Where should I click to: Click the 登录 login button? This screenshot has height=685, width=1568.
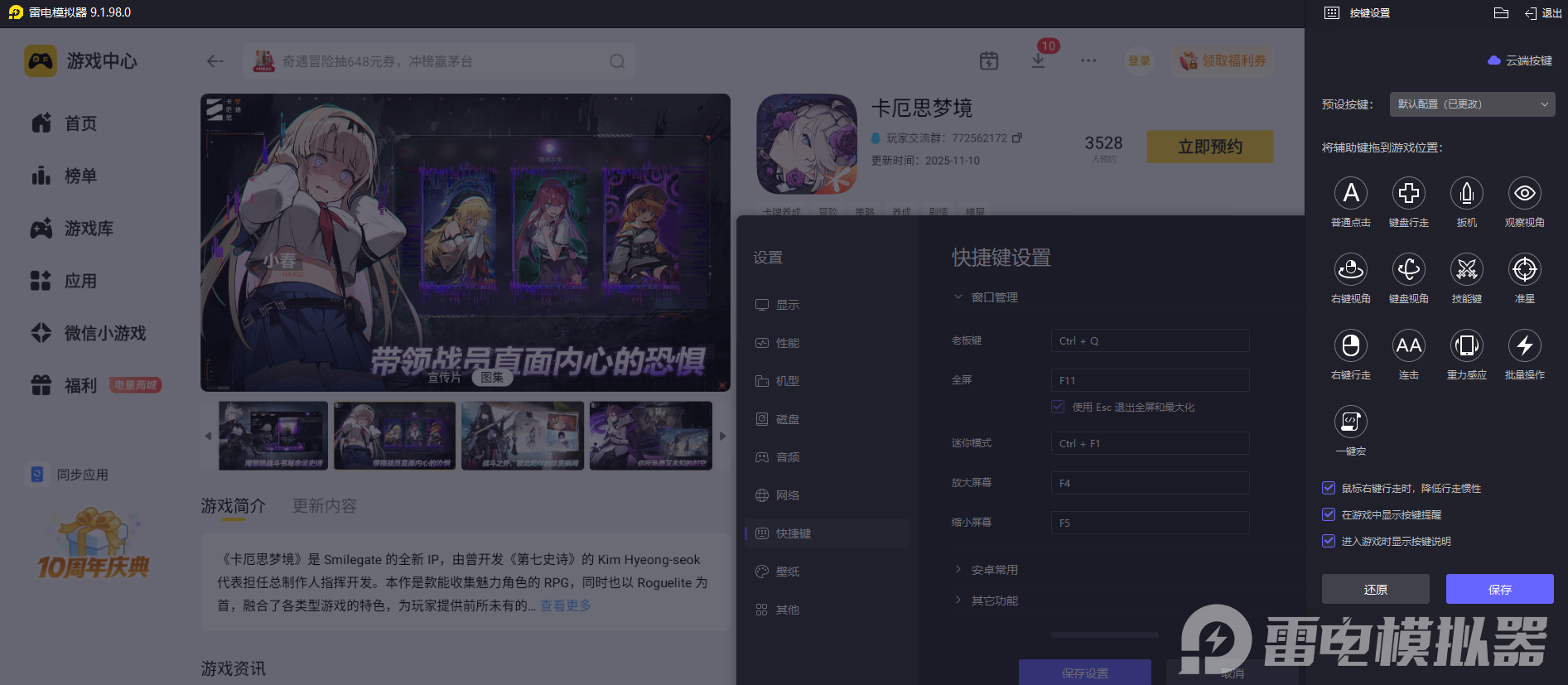[1139, 60]
